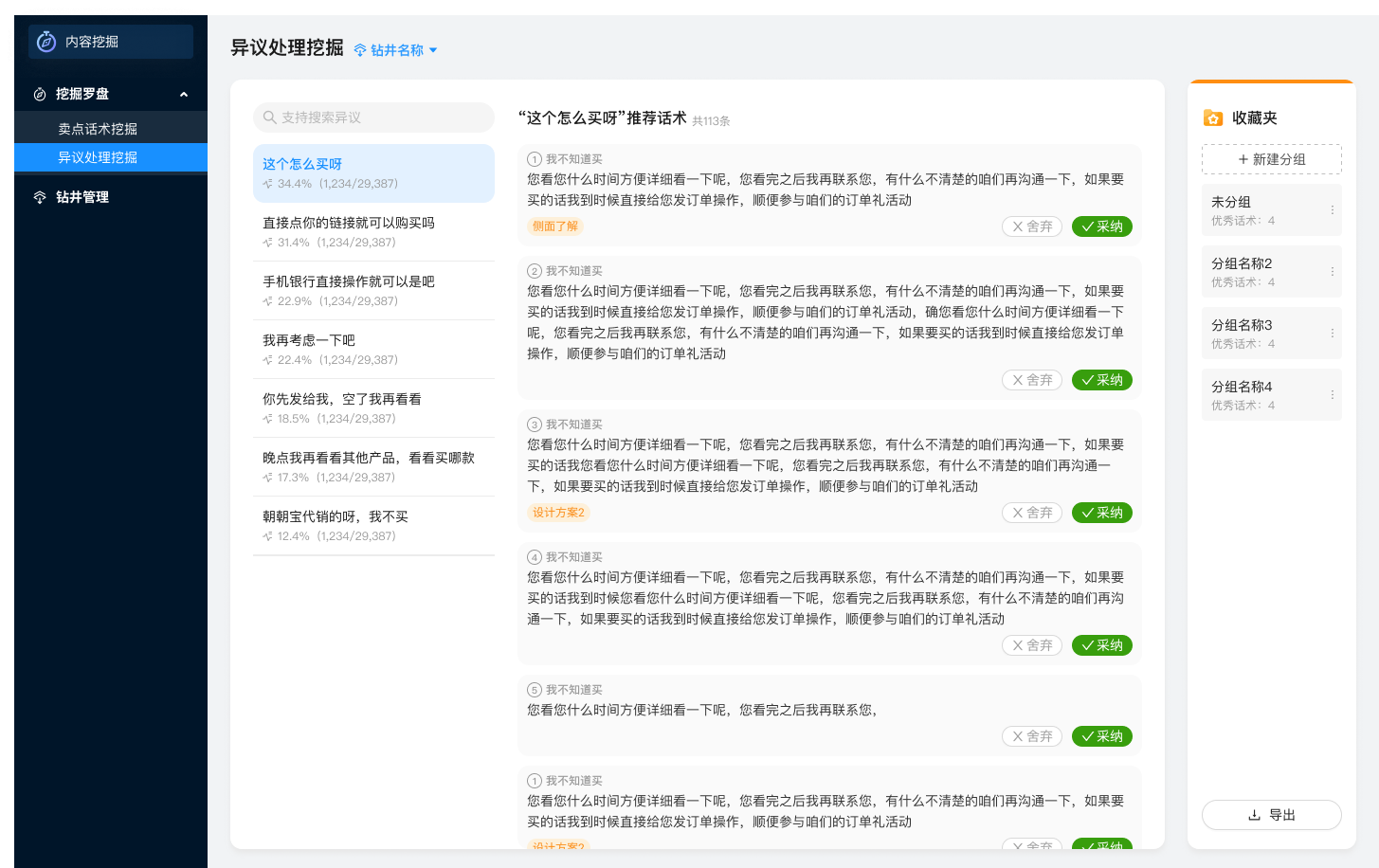Click the 内容挖掘 logo icon in sidebar
Image resolution: width=1379 pixels, height=868 pixels.
(x=45, y=42)
